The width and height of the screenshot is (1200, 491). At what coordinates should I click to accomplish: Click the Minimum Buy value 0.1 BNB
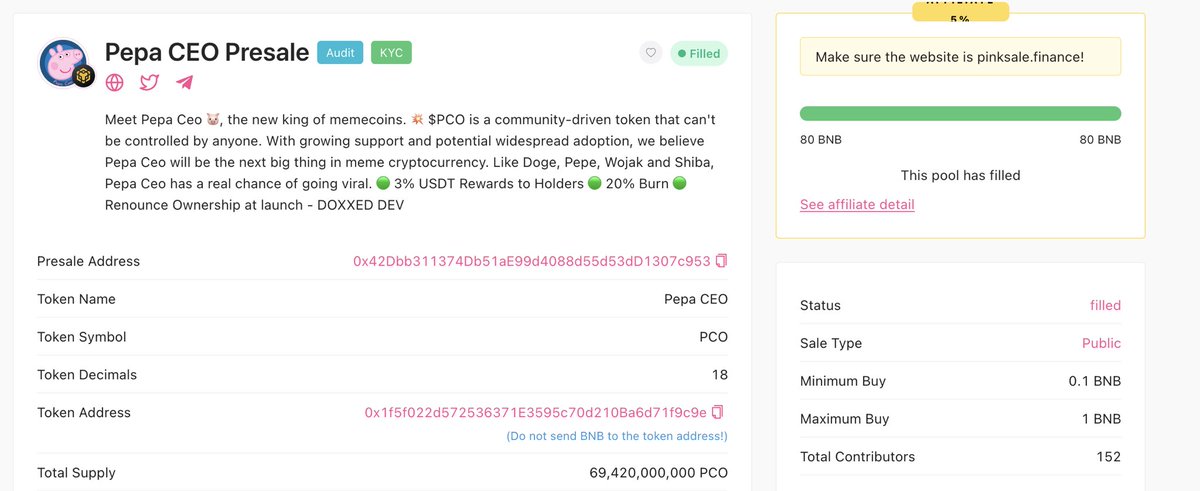point(1094,381)
